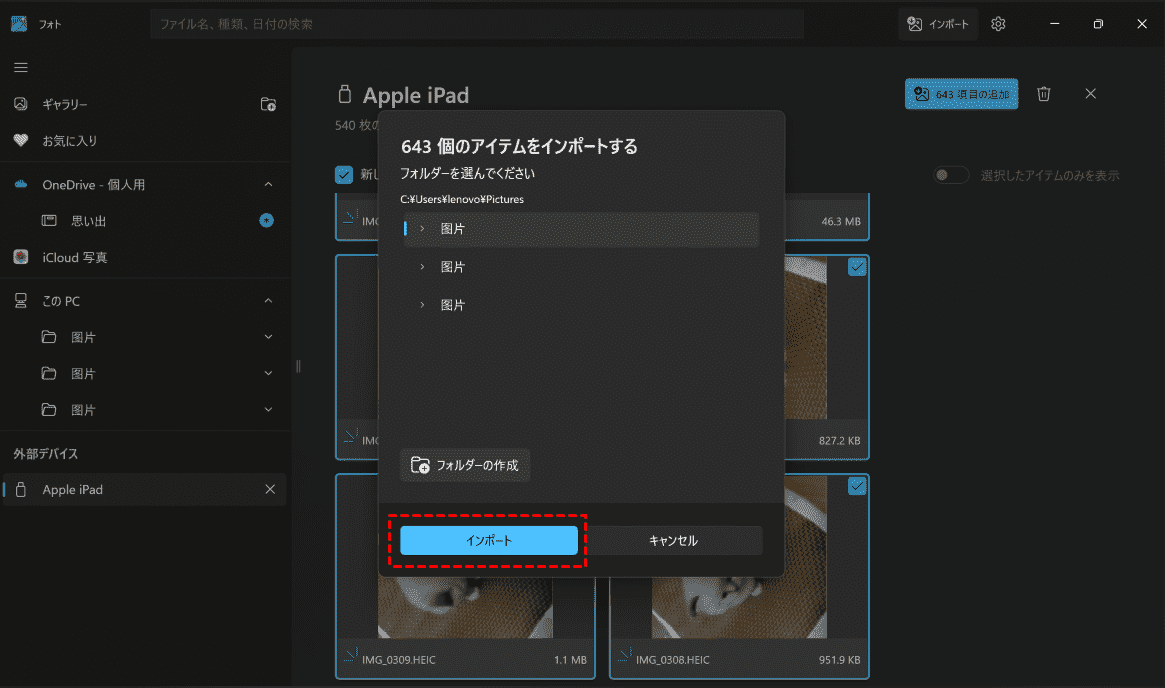Uncheck the select-all new items checkbox

[344, 175]
